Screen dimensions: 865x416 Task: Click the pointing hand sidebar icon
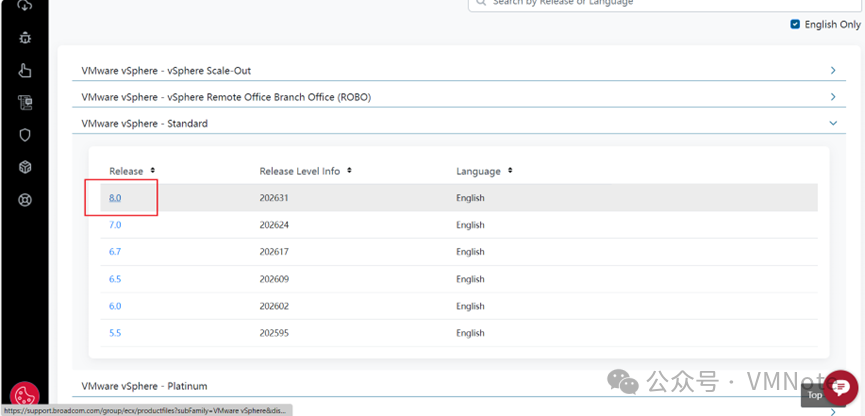point(25,70)
